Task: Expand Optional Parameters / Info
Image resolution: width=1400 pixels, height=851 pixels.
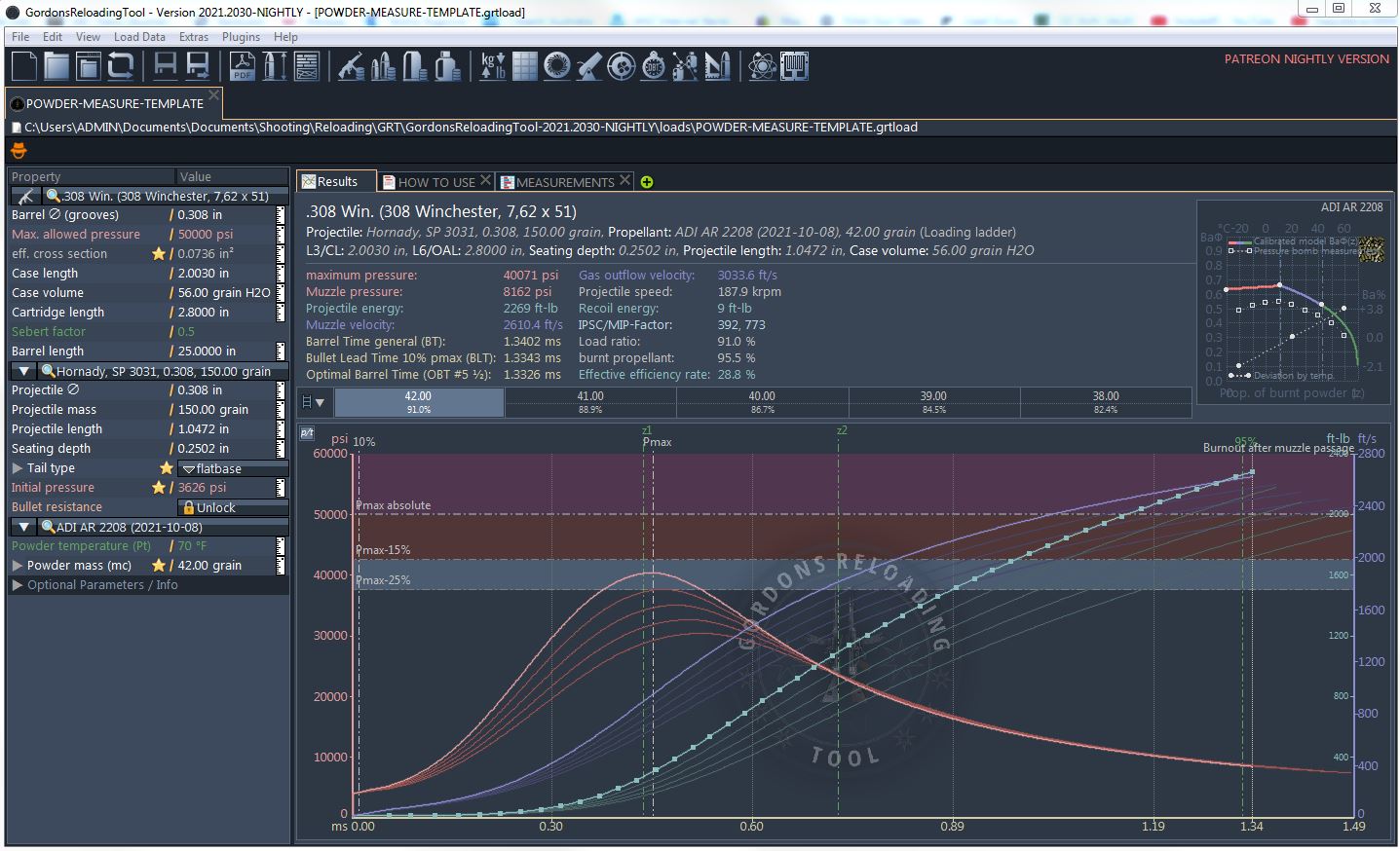Action: pos(17,584)
